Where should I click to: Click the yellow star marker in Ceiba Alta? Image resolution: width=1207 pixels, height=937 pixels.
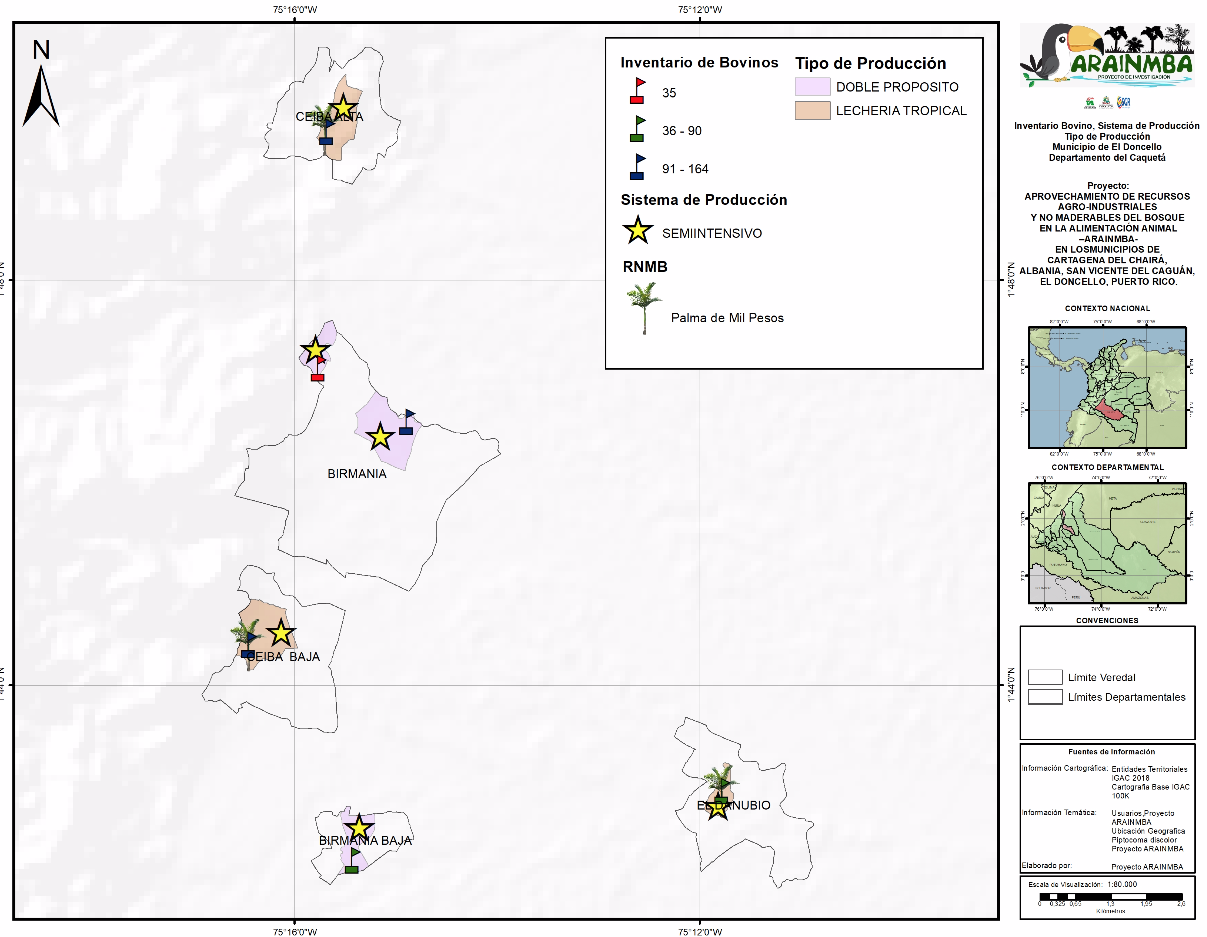[x=343, y=108]
